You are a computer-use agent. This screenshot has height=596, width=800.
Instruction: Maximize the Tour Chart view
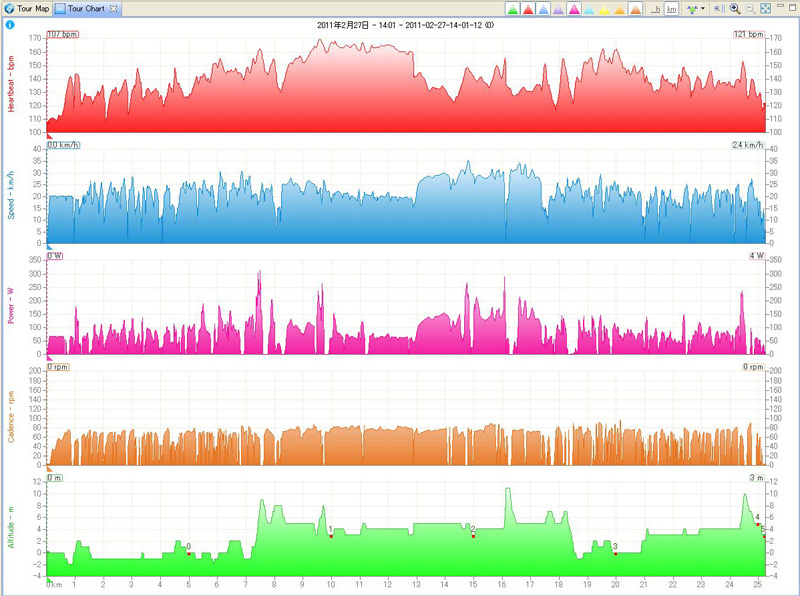[x=792, y=7]
